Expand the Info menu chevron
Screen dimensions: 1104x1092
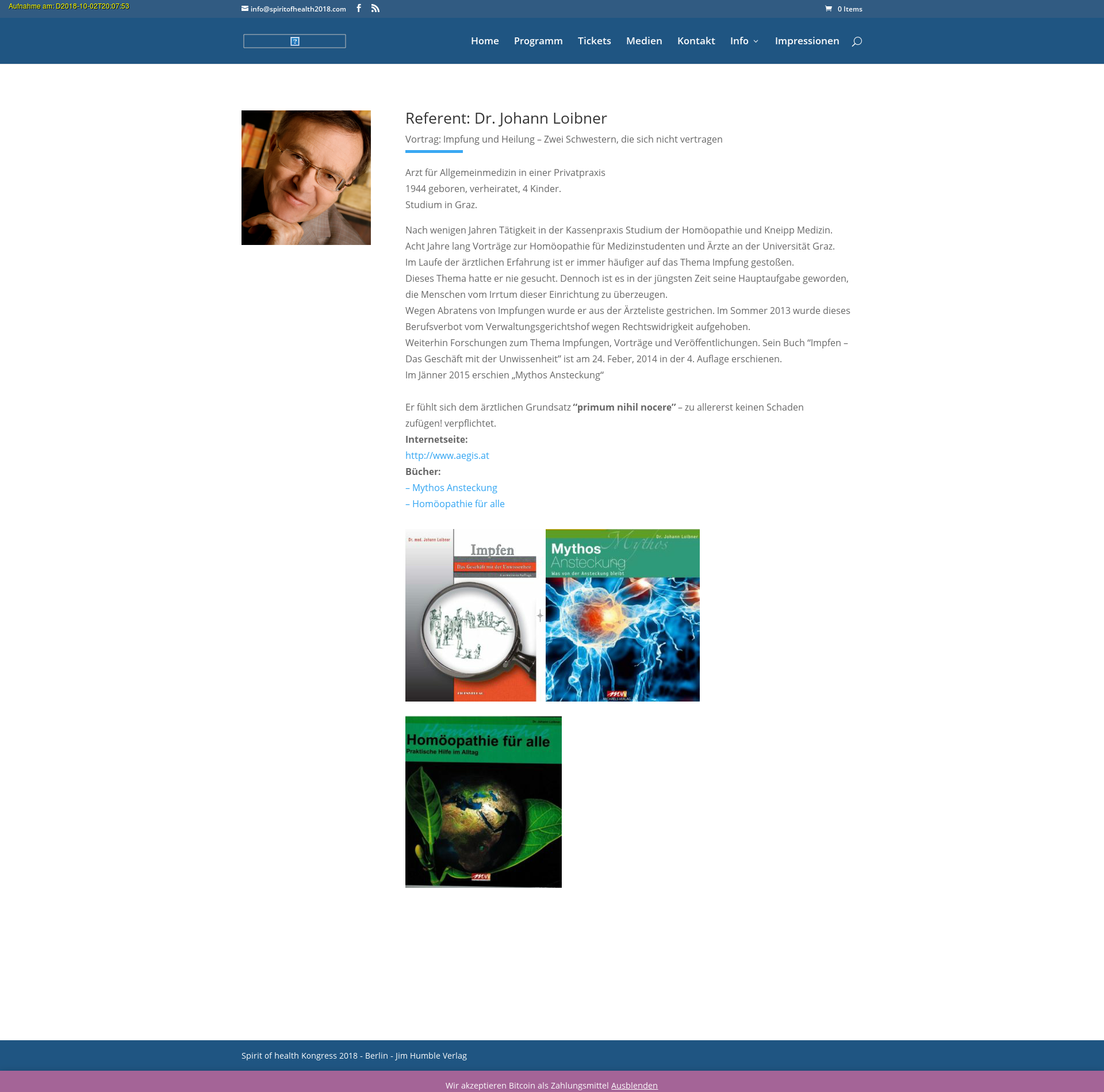[756, 41]
